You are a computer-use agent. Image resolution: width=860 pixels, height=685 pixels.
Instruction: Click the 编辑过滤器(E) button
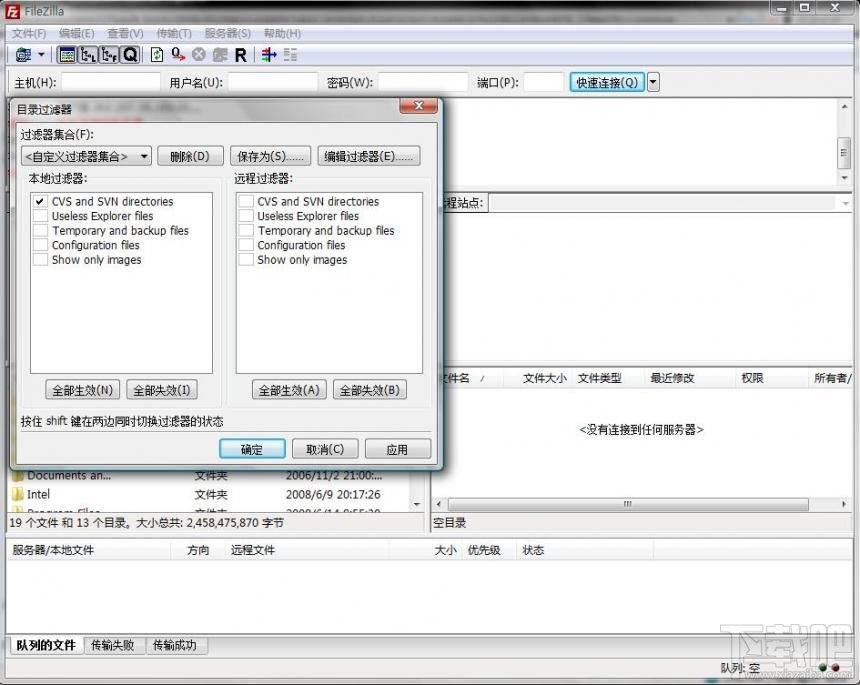369,156
